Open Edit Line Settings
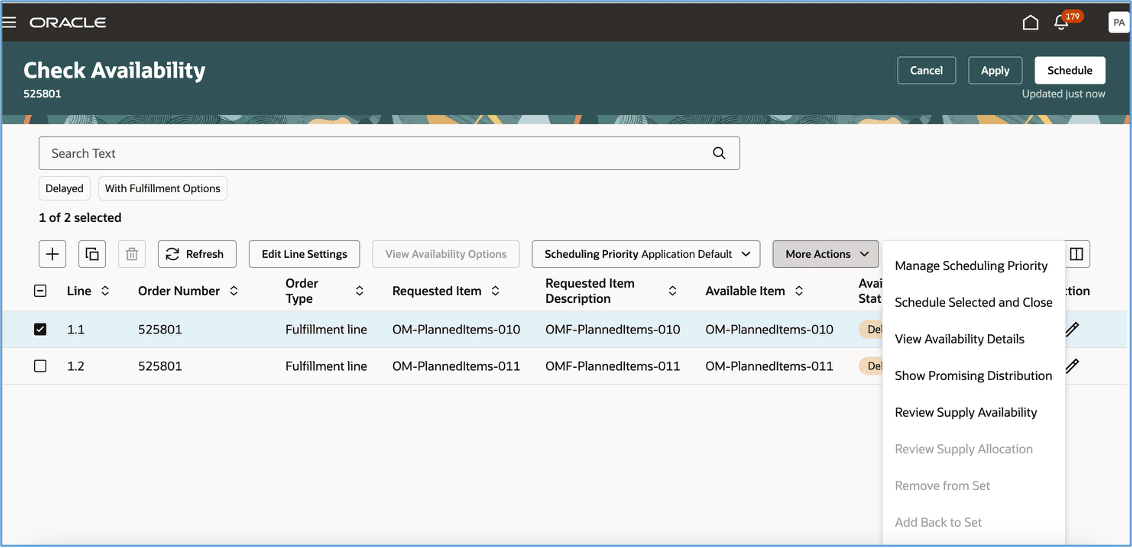 (305, 254)
